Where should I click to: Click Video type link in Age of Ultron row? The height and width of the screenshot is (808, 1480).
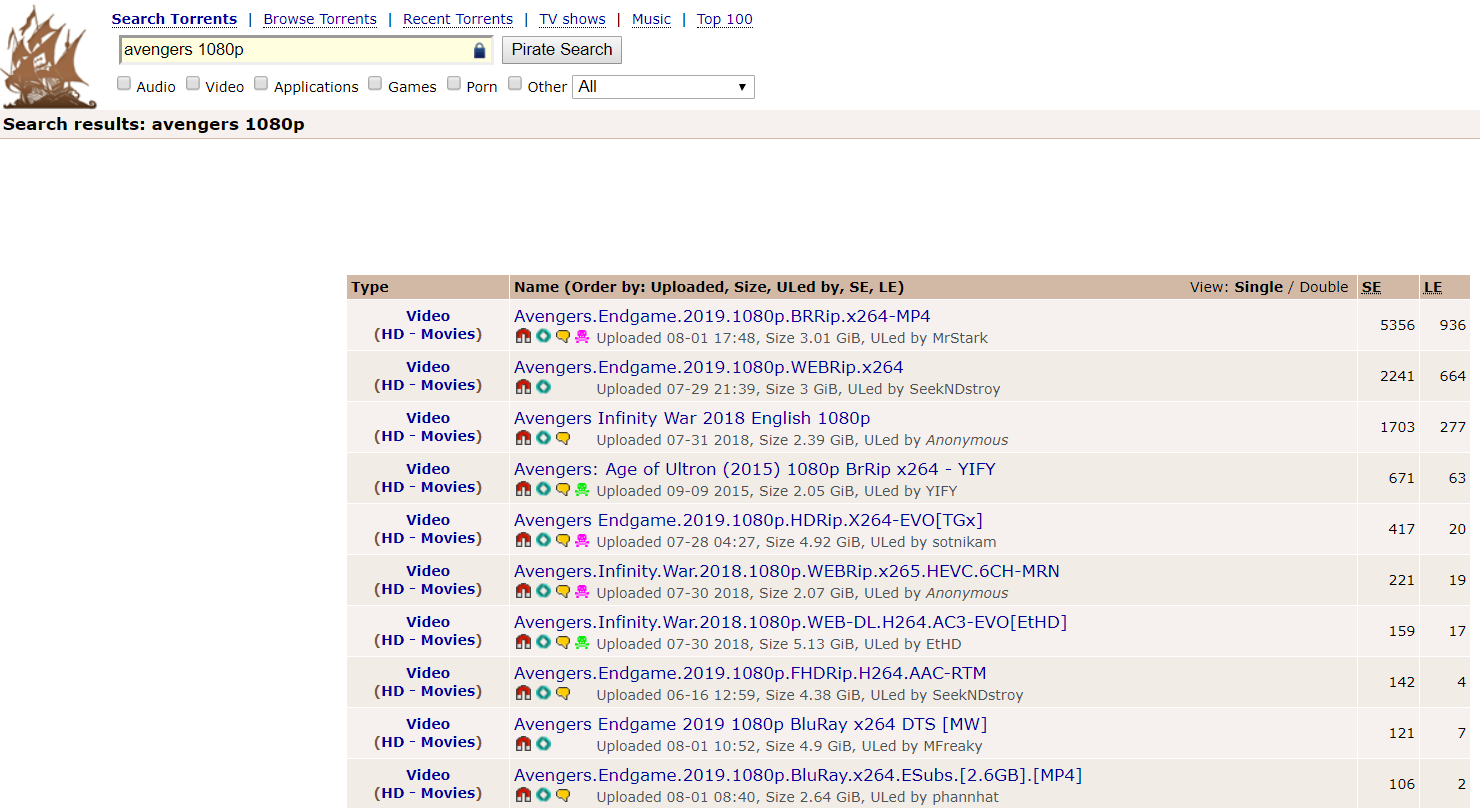coord(428,469)
